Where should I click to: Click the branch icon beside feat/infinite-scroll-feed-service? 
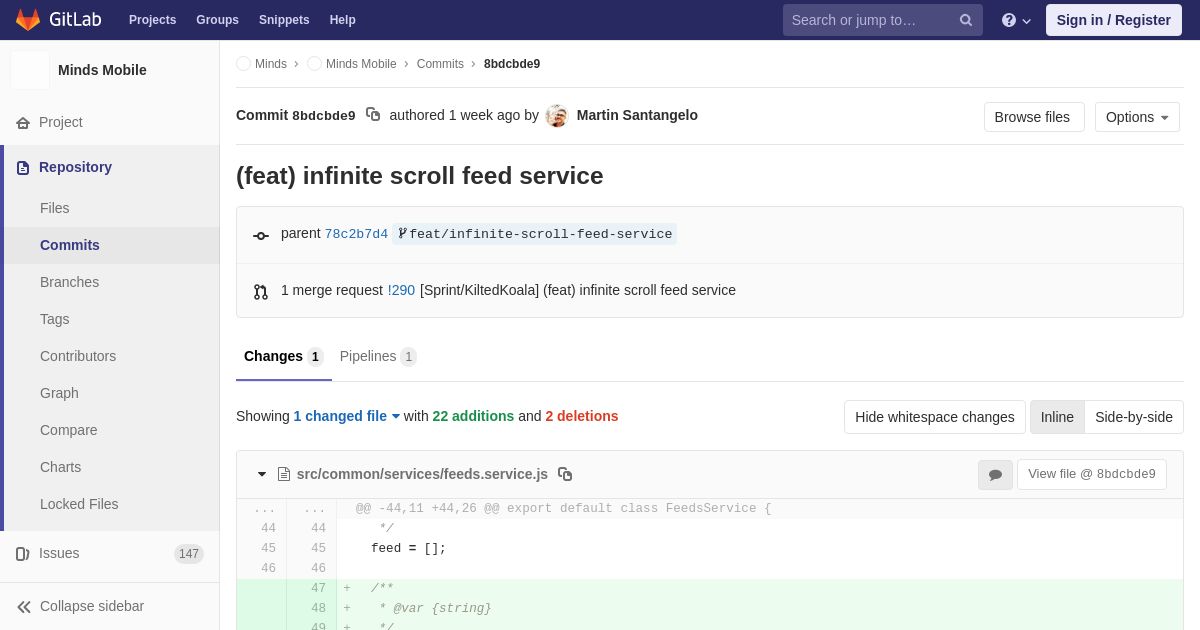[402, 234]
